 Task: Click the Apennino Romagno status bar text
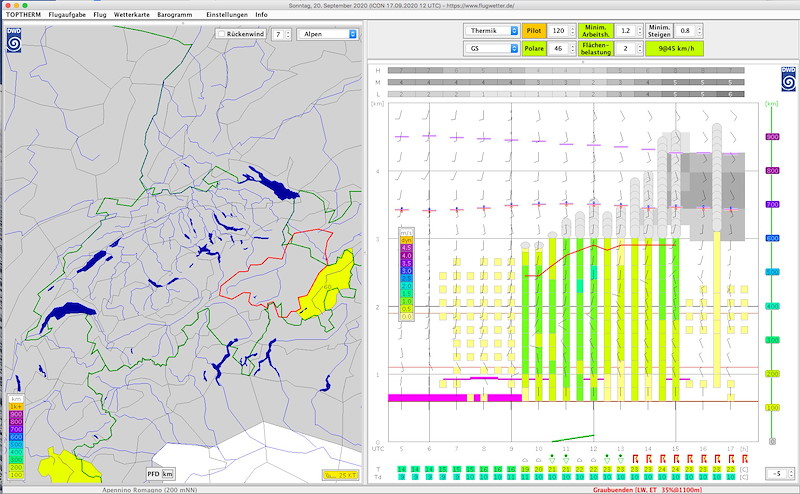coord(149,490)
